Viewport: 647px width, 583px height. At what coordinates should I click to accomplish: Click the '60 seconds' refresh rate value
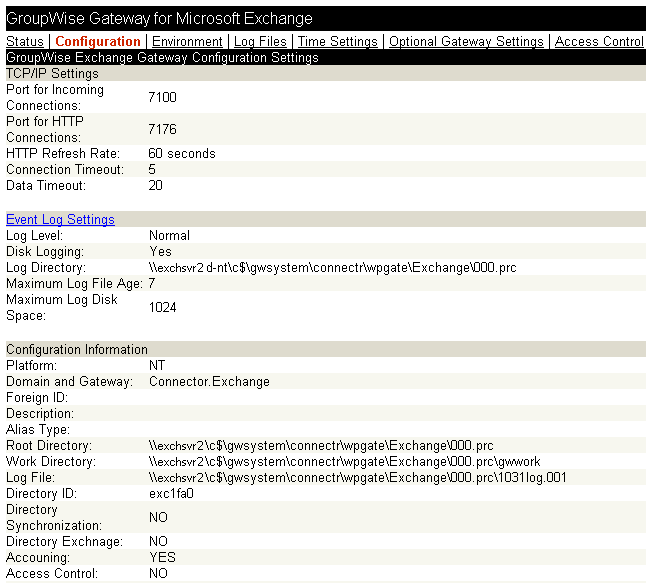(x=182, y=153)
